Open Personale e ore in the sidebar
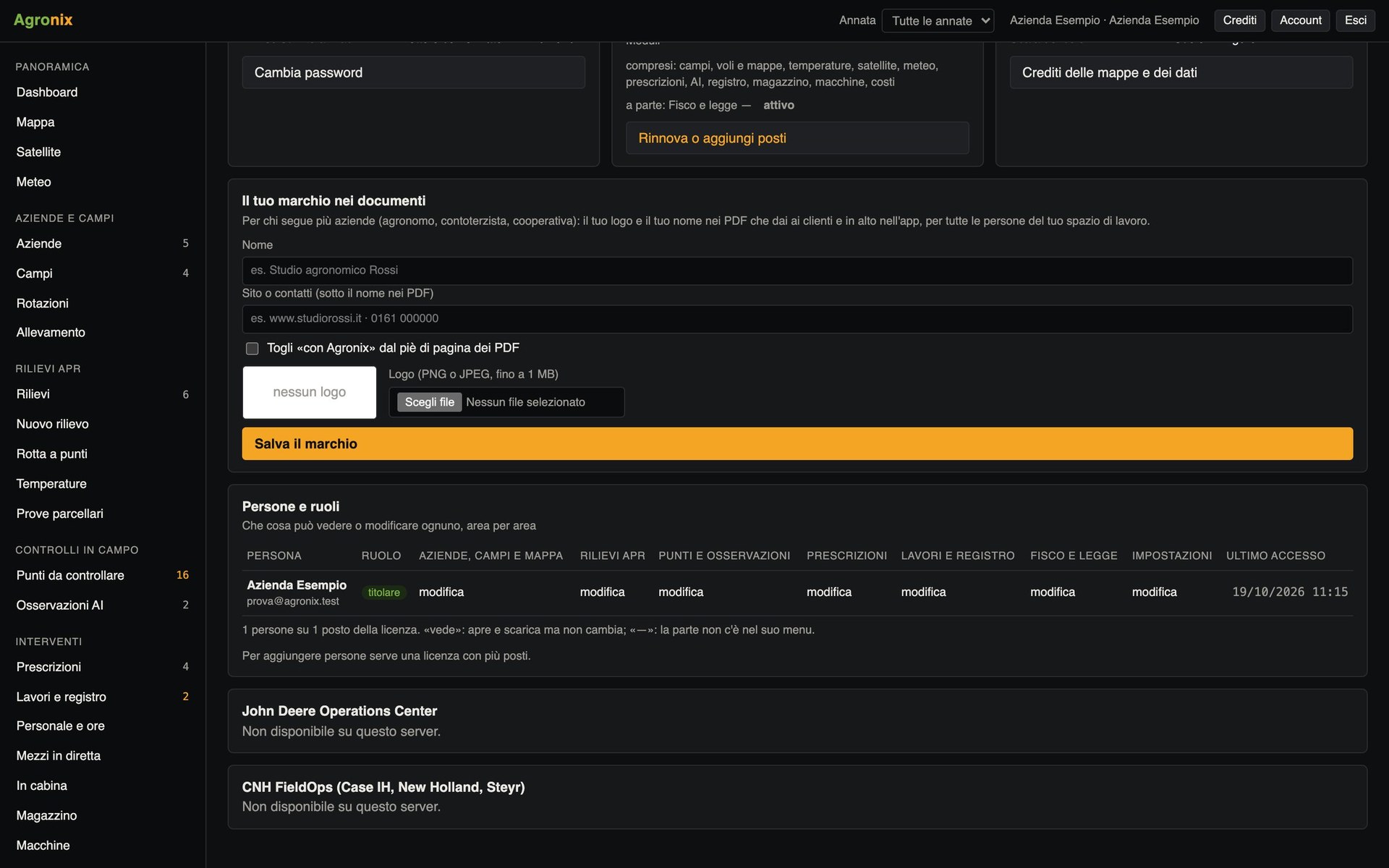This screenshot has height=868, width=1389. pyautogui.click(x=103, y=726)
